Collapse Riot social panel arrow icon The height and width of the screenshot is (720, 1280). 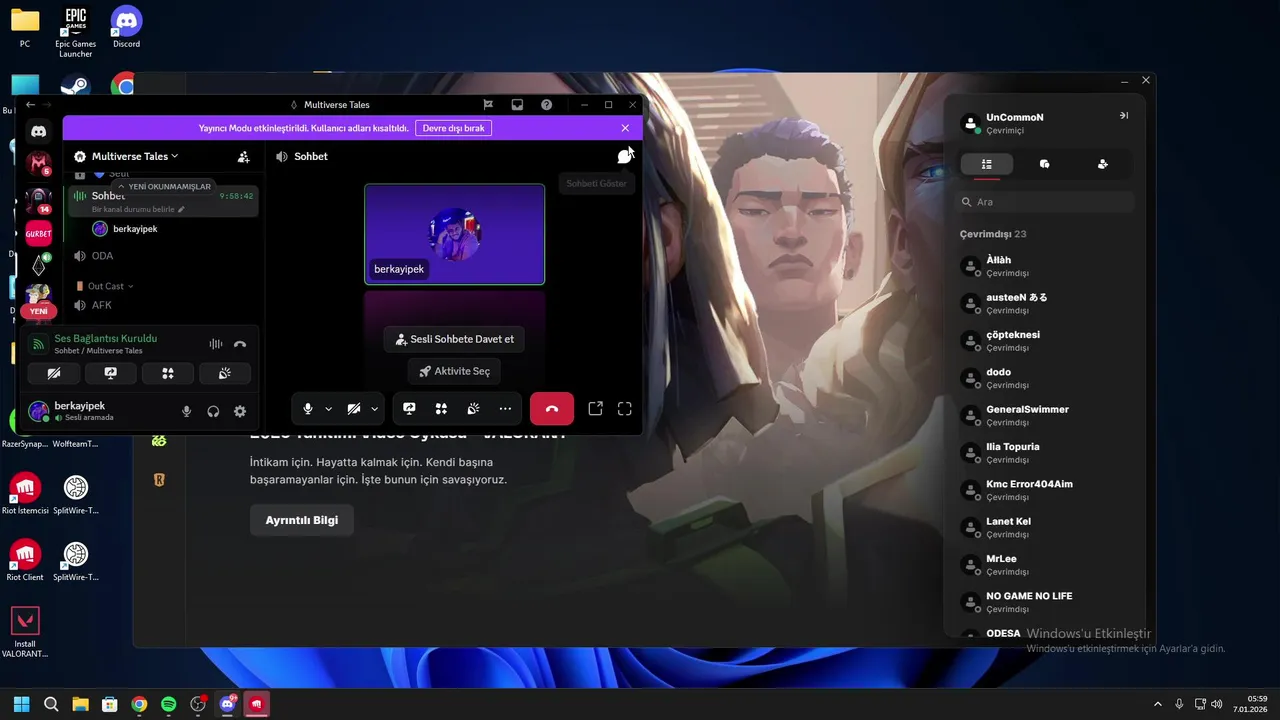[1124, 116]
